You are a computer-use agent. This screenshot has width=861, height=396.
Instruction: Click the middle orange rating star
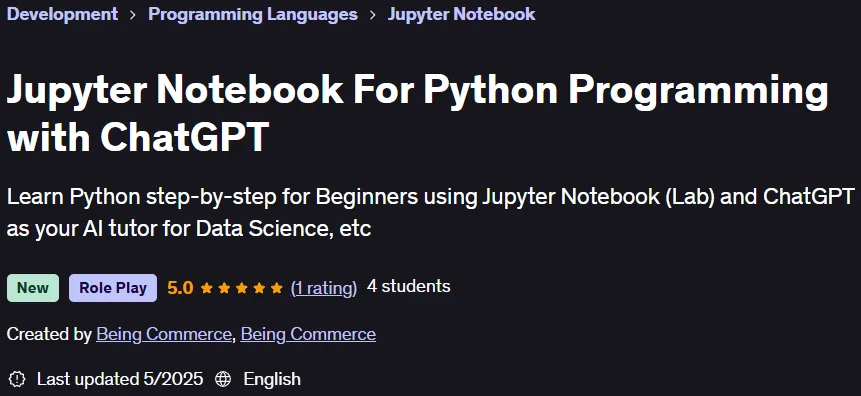[242, 288]
